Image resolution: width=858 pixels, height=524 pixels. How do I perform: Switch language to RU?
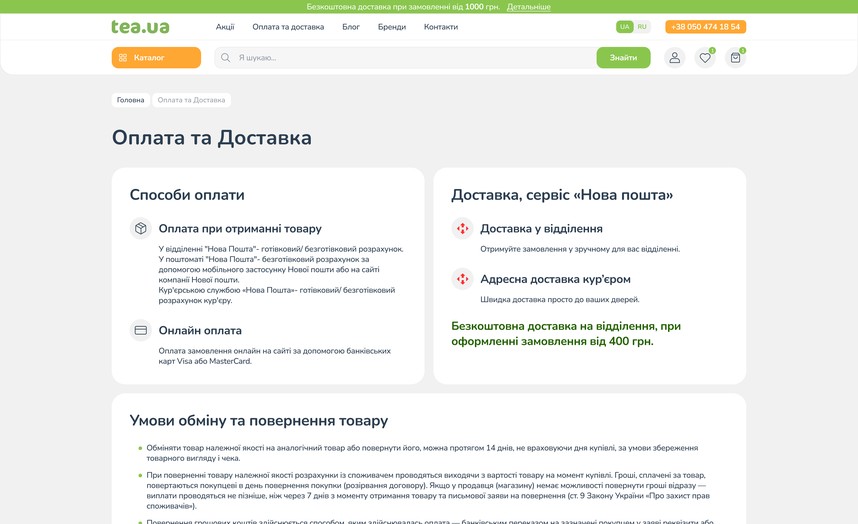(x=642, y=27)
